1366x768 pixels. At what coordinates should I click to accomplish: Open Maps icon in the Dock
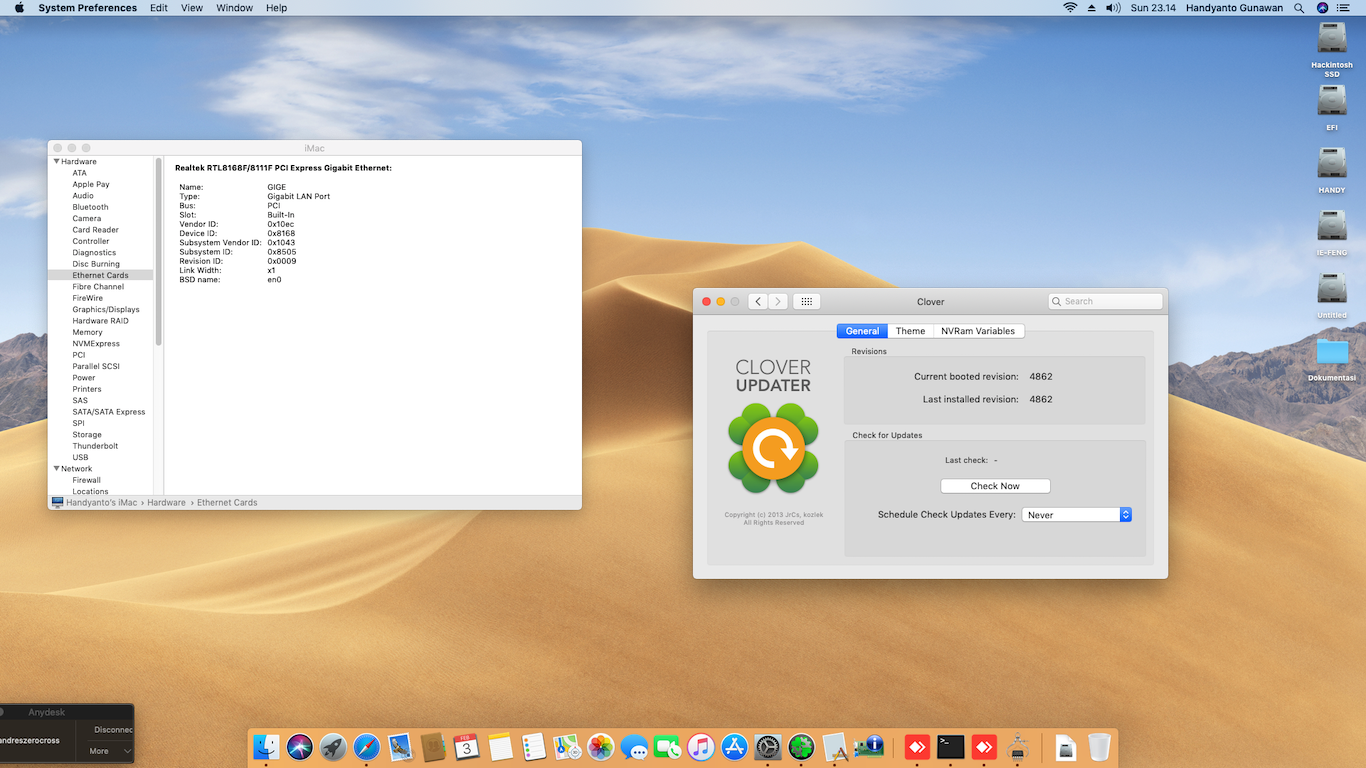pos(567,747)
